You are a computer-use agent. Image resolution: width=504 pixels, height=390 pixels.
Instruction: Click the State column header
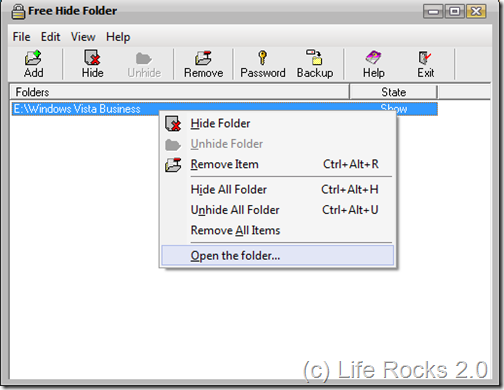(393, 92)
